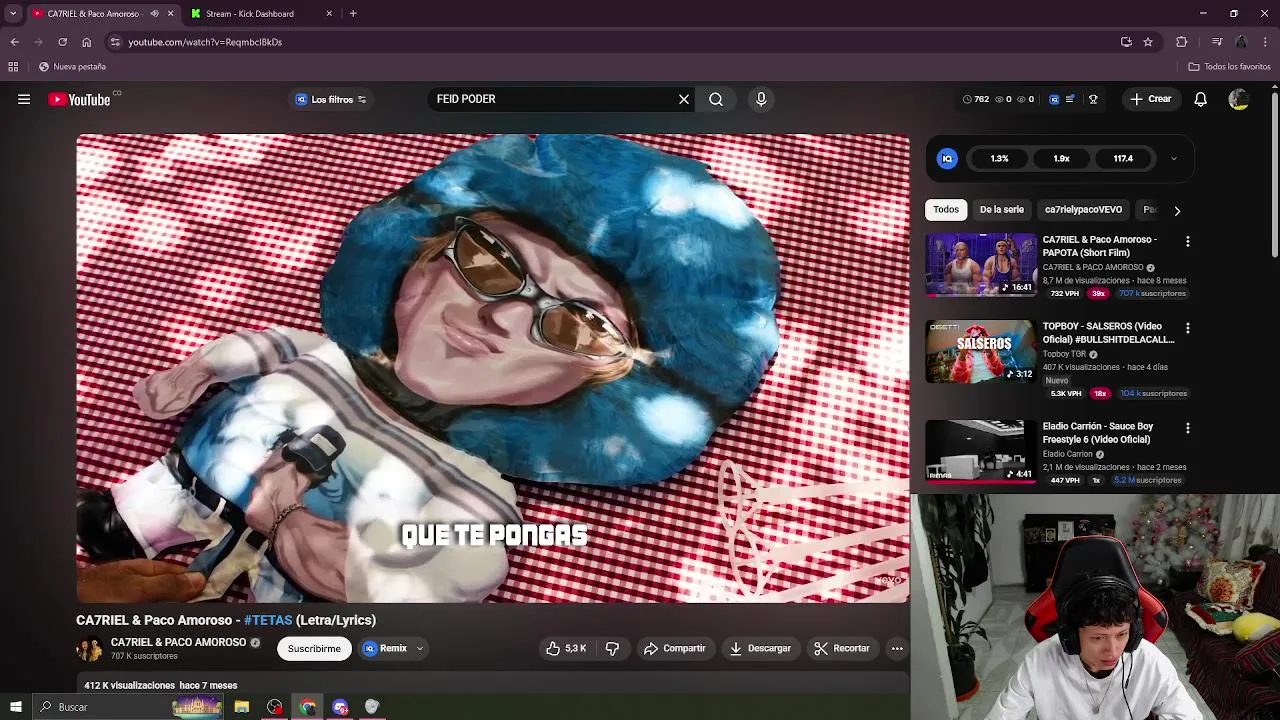Open site information icon in the address bar
This screenshot has width=1280, height=720.
(x=115, y=42)
